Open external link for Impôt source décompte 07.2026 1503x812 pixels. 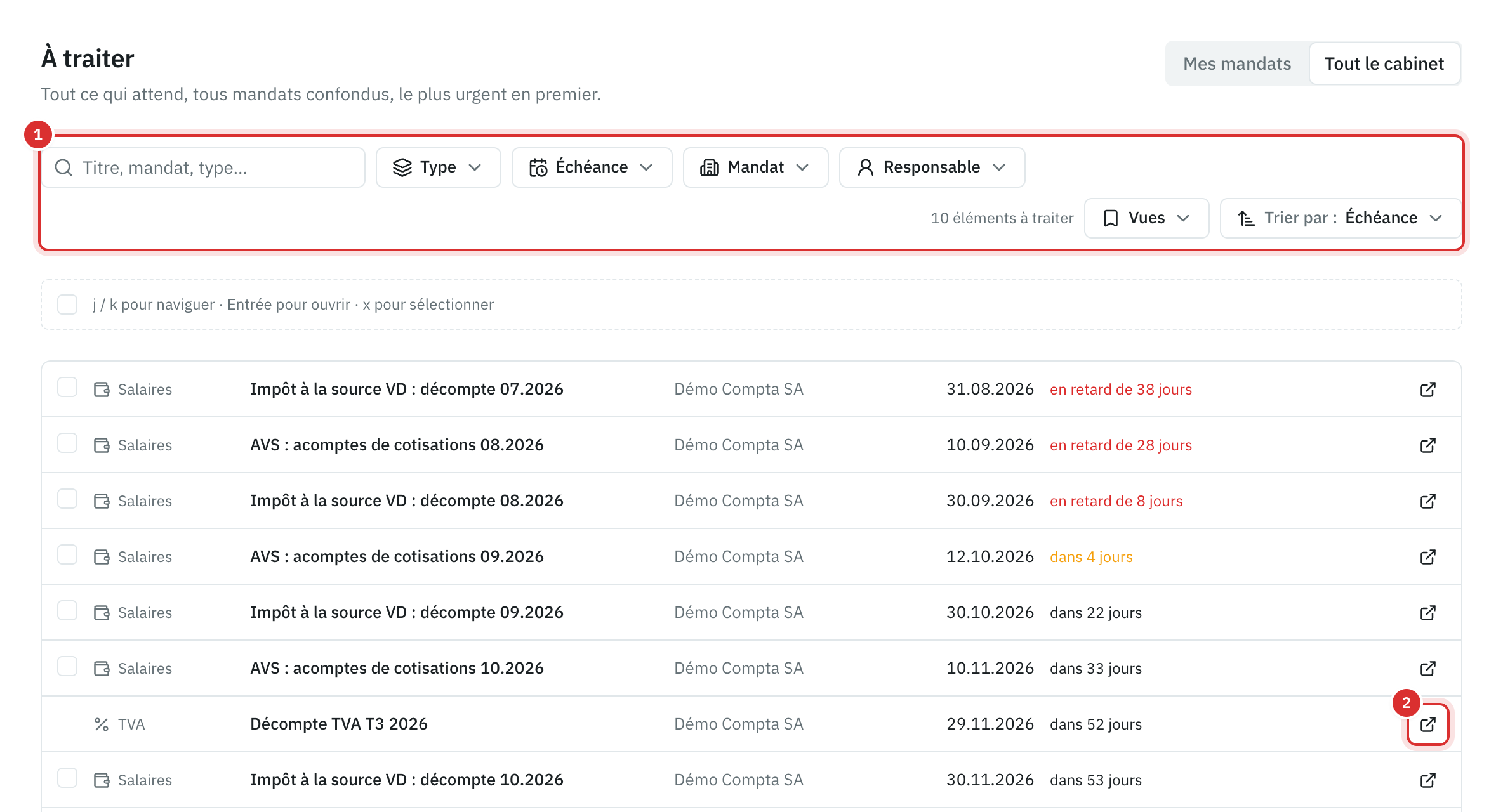pos(1428,389)
